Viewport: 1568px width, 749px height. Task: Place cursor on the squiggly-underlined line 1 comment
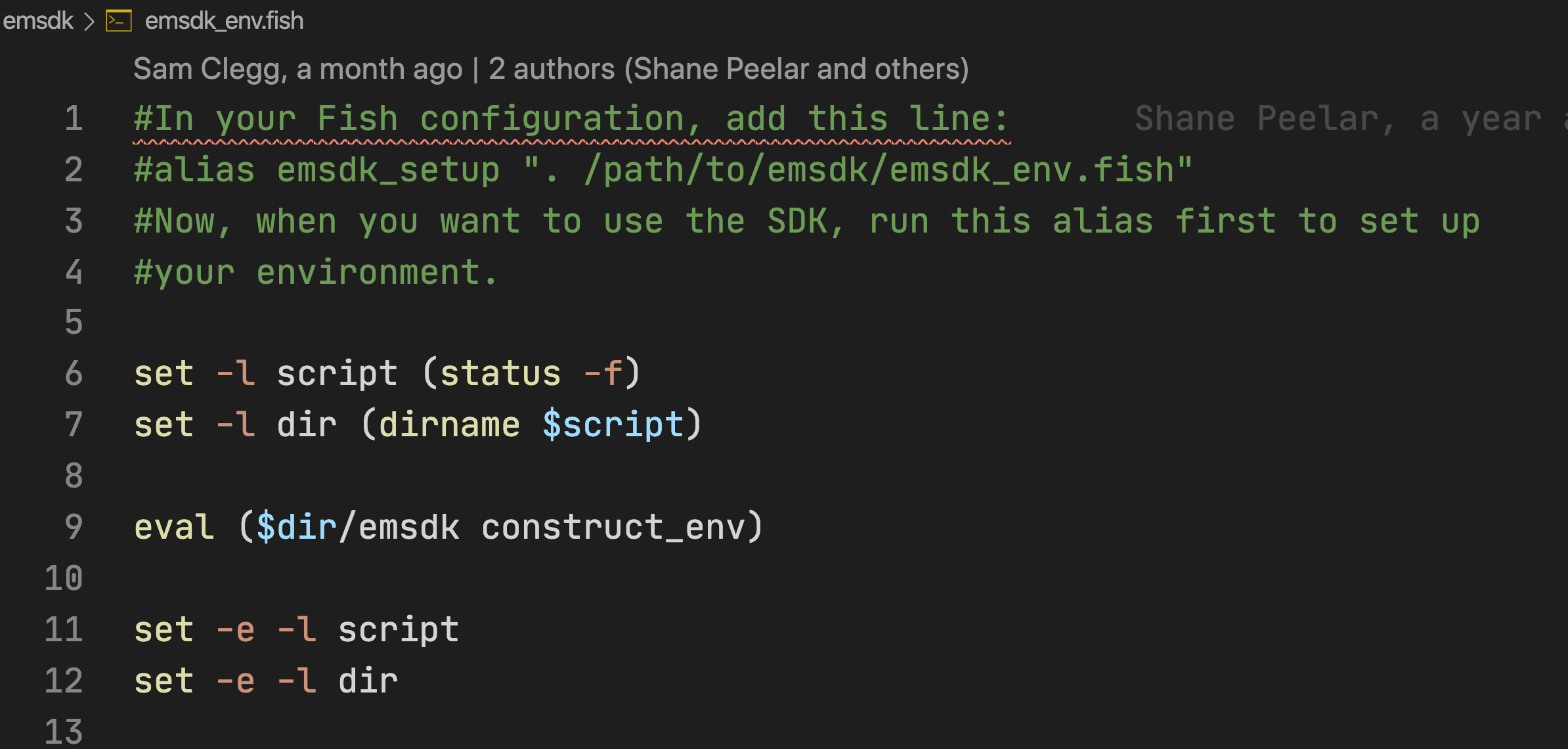[x=570, y=119]
